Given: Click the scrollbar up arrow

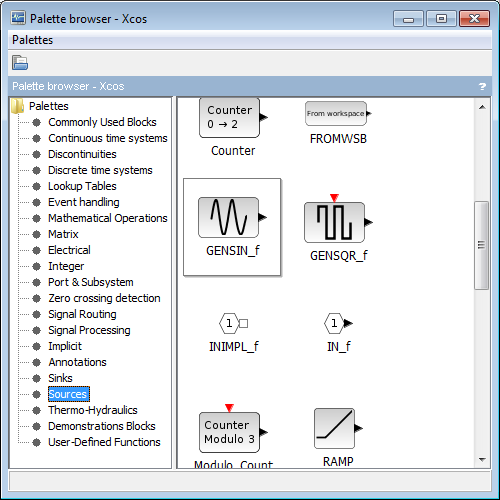Looking at the screenshot, I should pos(482,107).
